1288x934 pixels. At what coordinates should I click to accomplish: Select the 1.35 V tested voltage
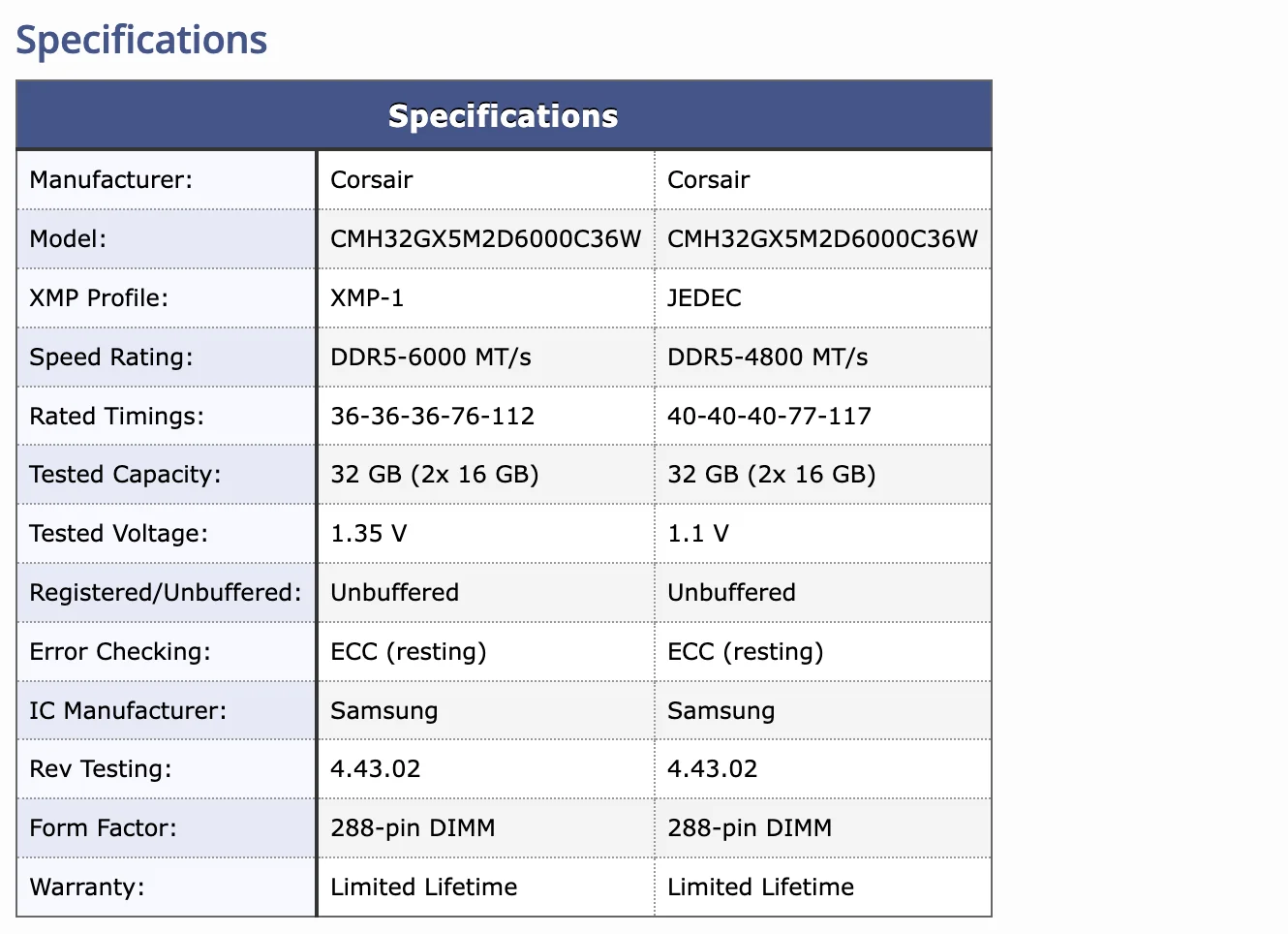pos(369,534)
